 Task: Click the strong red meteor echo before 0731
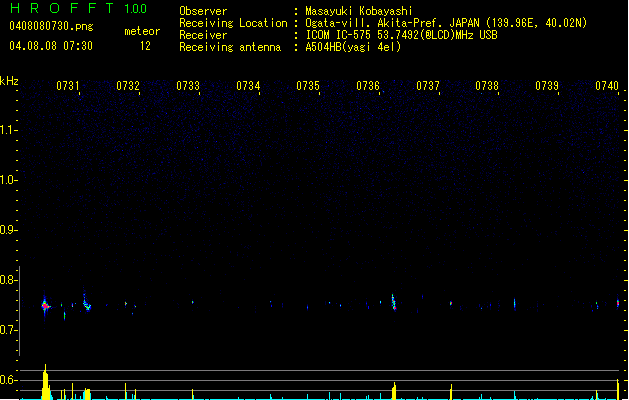pos(45,306)
